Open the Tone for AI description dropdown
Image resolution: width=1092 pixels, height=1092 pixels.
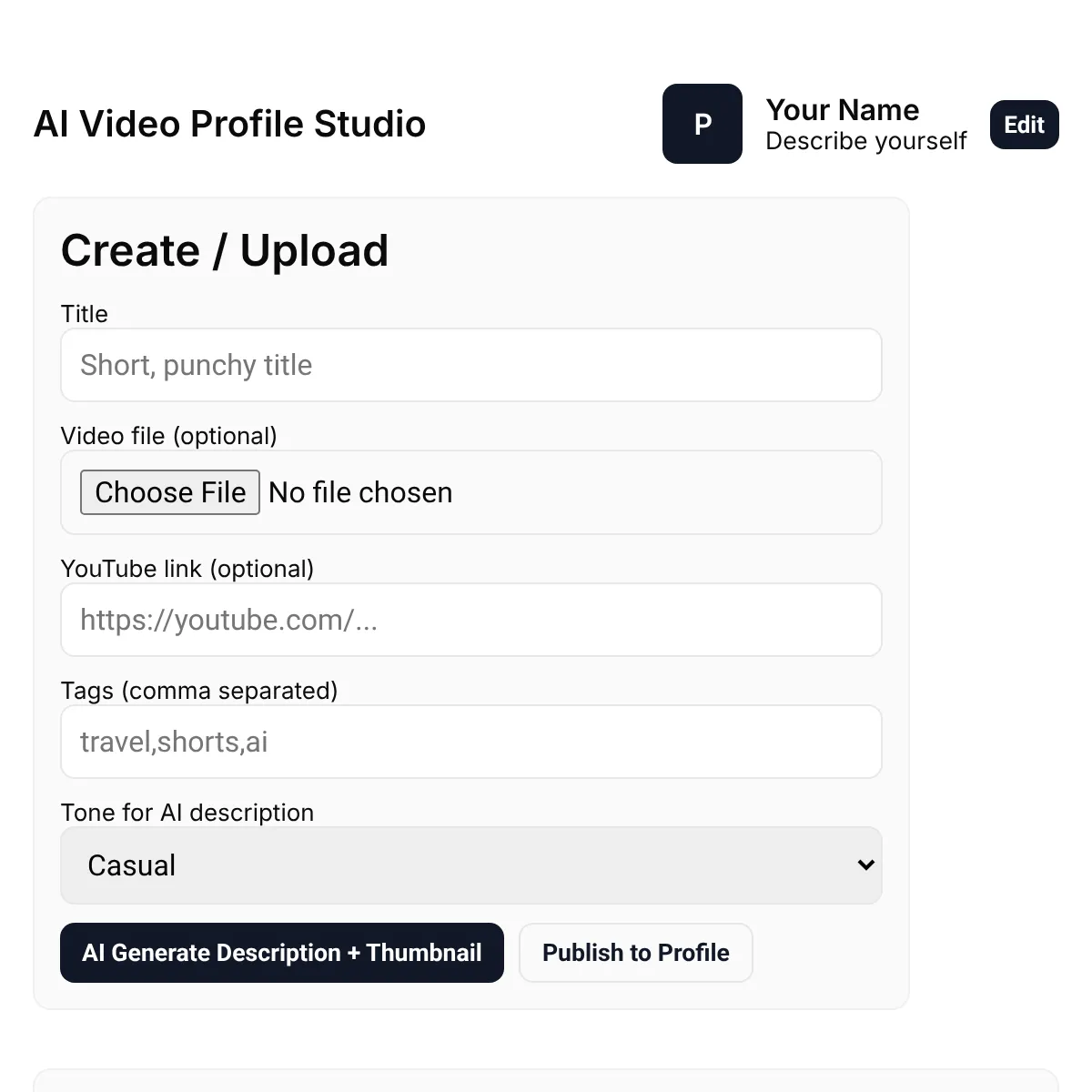(x=471, y=865)
